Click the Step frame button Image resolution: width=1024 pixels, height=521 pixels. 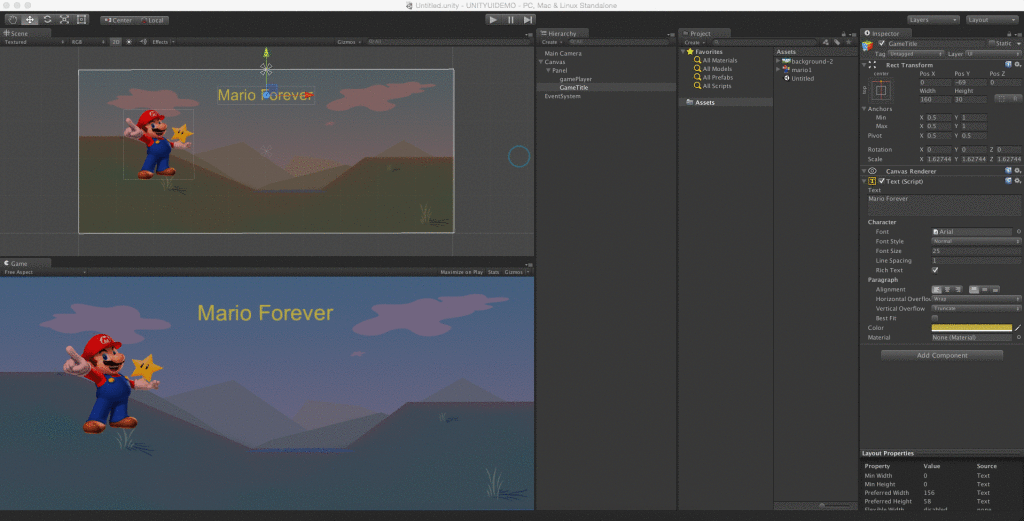[528, 20]
